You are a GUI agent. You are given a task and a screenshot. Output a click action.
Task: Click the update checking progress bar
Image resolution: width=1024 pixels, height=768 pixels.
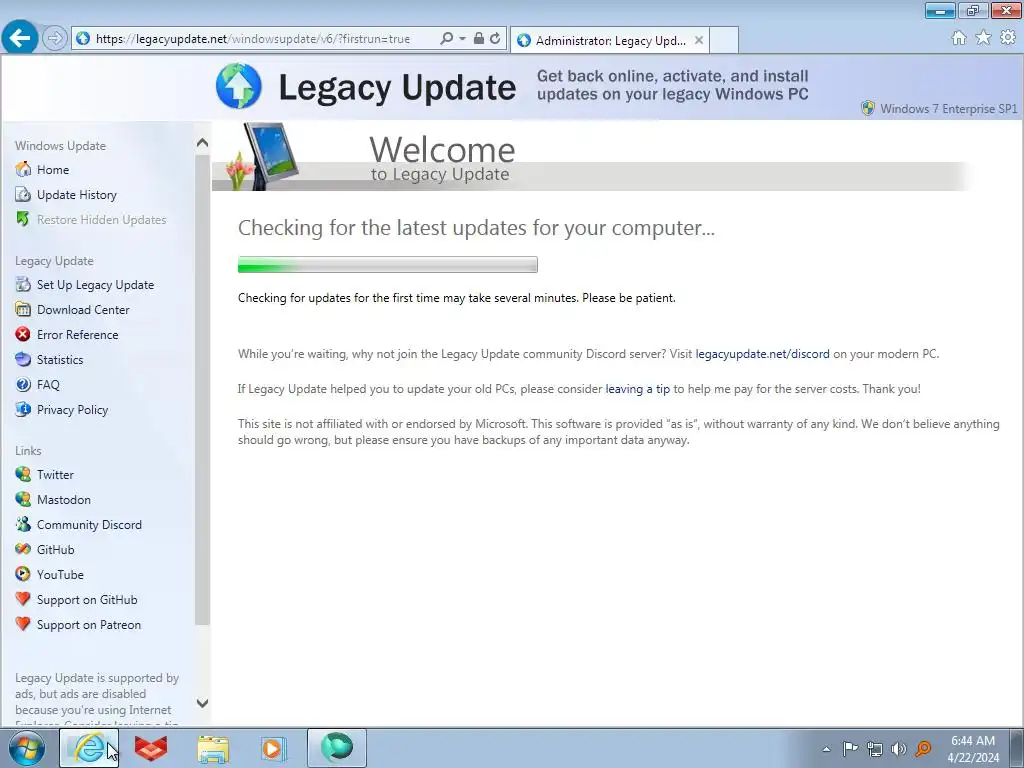(x=388, y=264)
